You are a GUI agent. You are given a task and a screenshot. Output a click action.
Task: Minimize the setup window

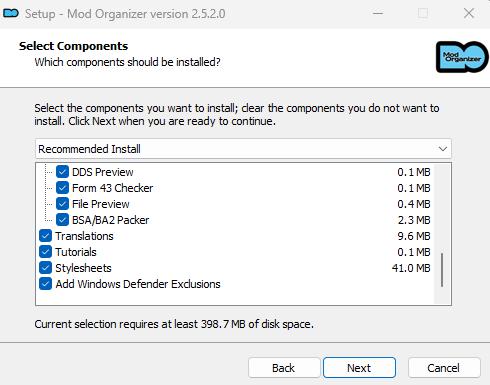(x=378, y=14)
